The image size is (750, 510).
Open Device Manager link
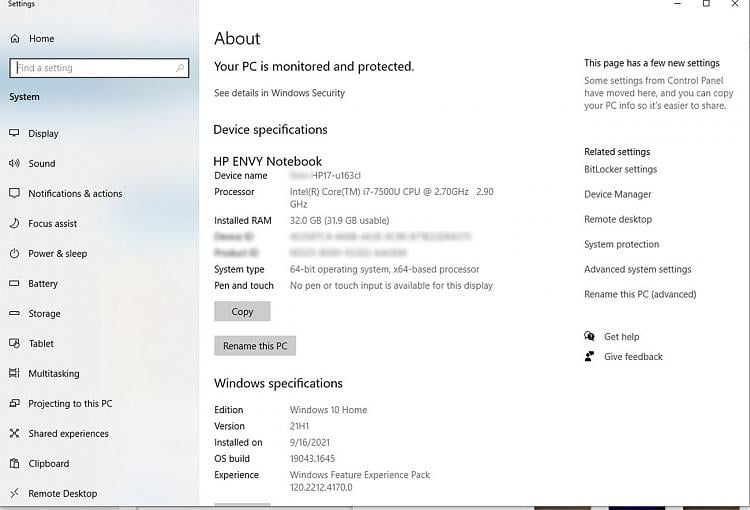(x=618, y=194)
